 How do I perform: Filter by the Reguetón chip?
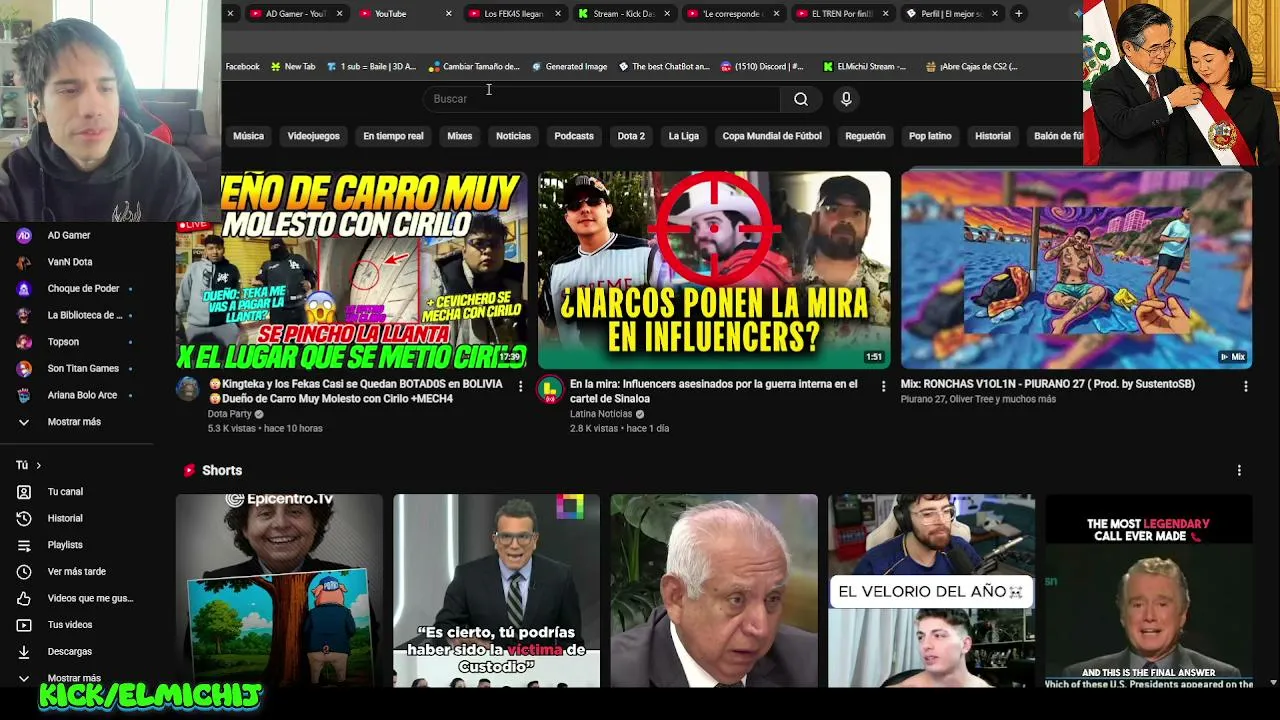866,136
